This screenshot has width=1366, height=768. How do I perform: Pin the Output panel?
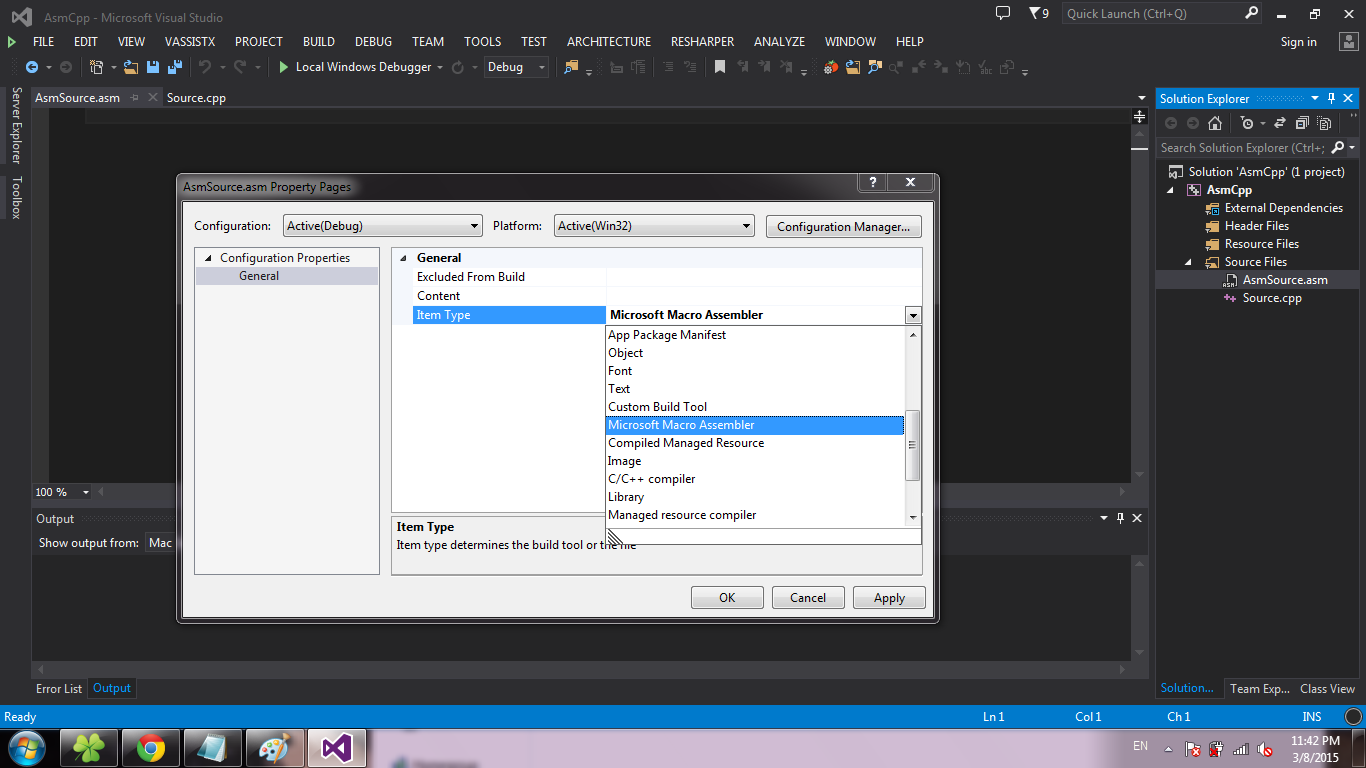point(1120,518)
